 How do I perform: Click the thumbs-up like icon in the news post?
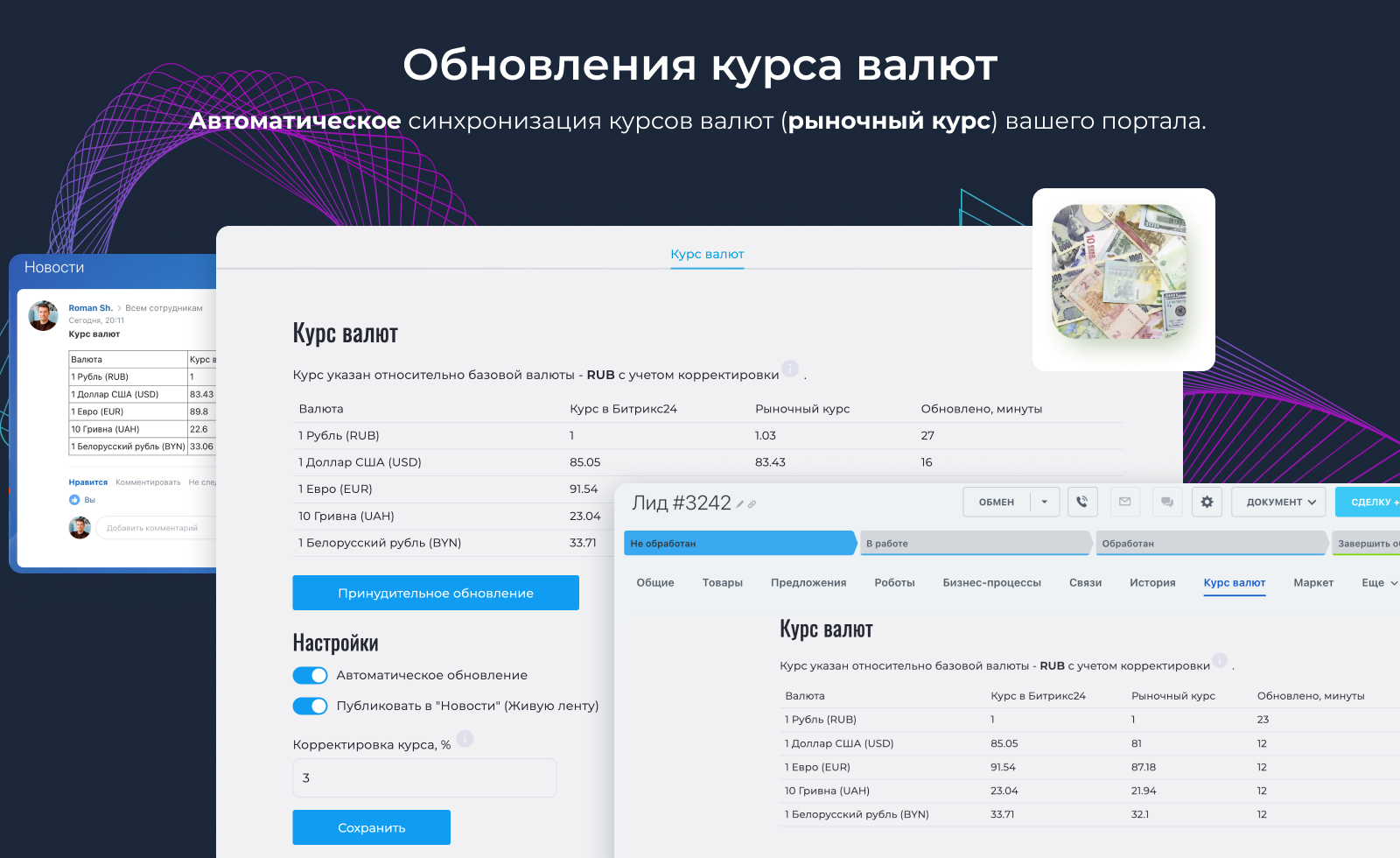point(74,500)
